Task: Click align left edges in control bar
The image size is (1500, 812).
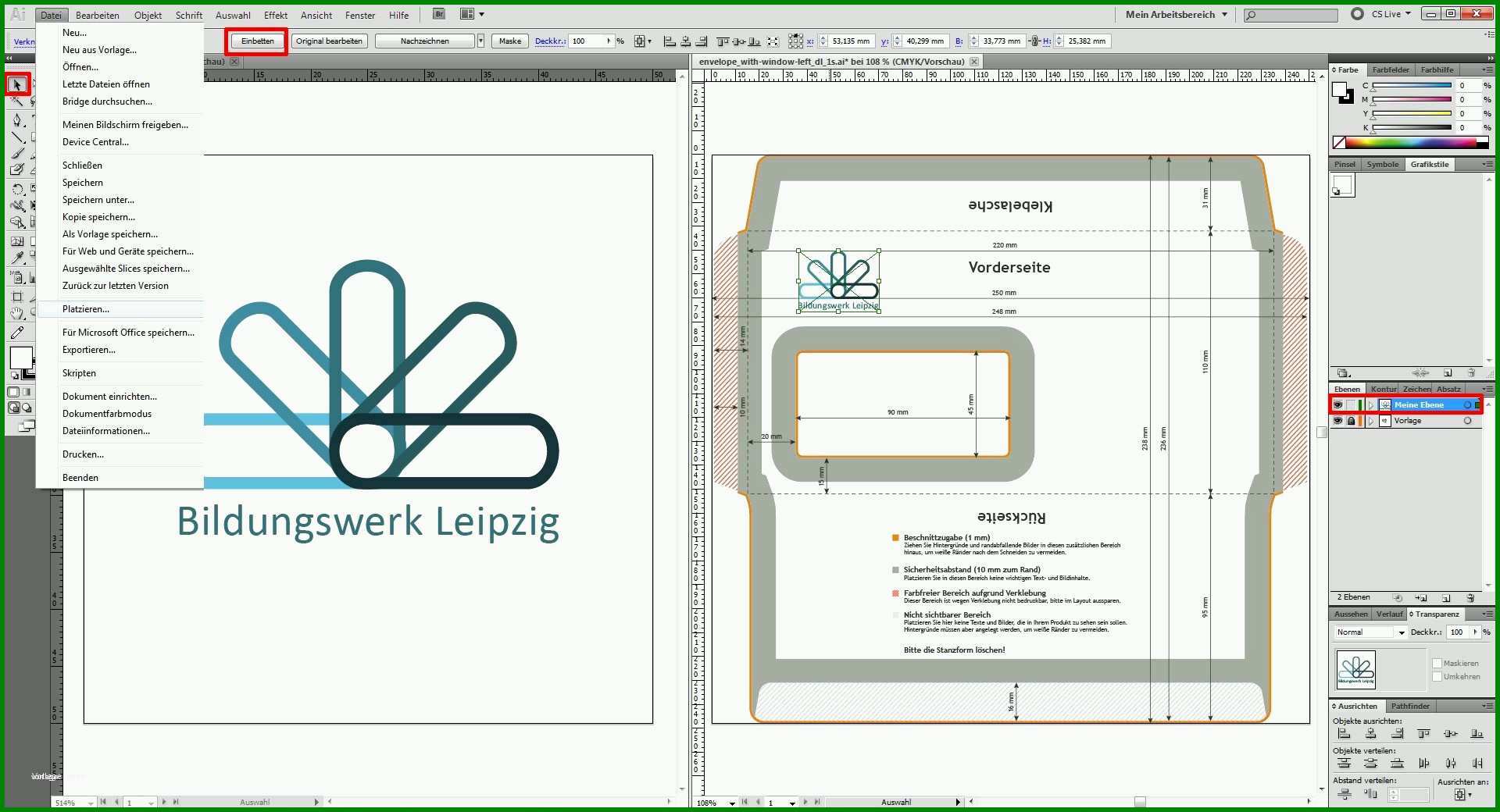Action: click(670, 41)
